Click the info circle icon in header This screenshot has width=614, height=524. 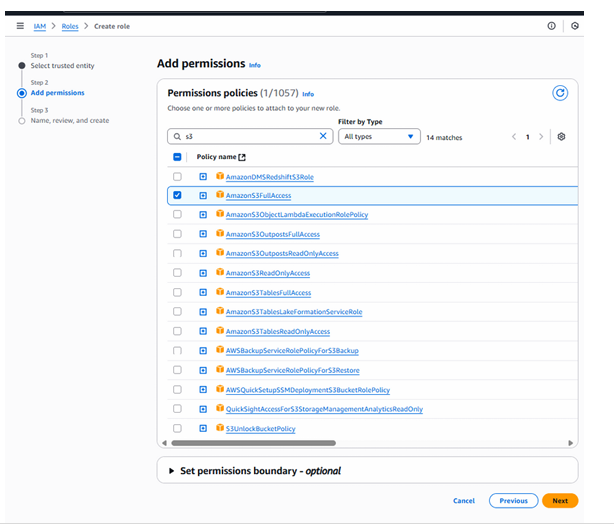click(x=551, y=26)
